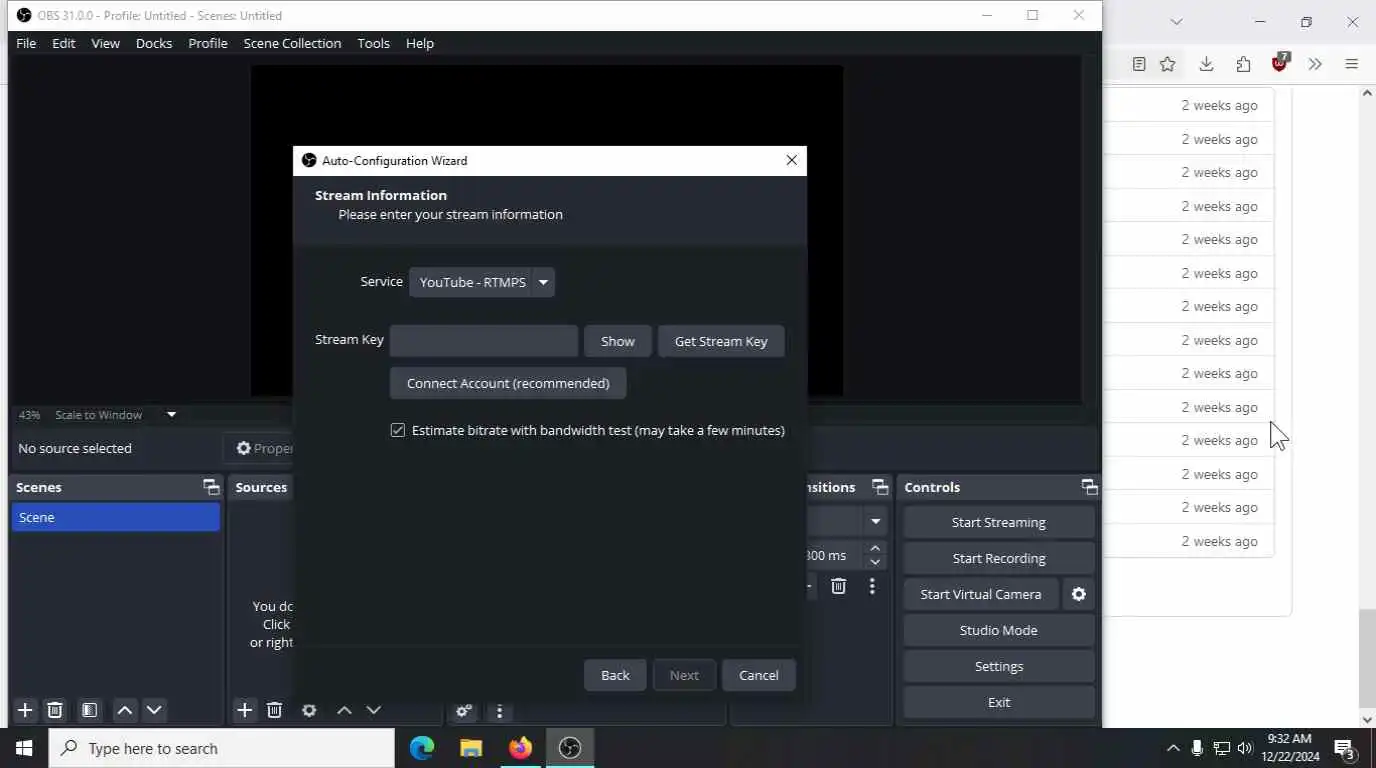Screen dimensions: 1376x768
Task: Open scene filters icon in Scenes dock
Action: (89, 710)
